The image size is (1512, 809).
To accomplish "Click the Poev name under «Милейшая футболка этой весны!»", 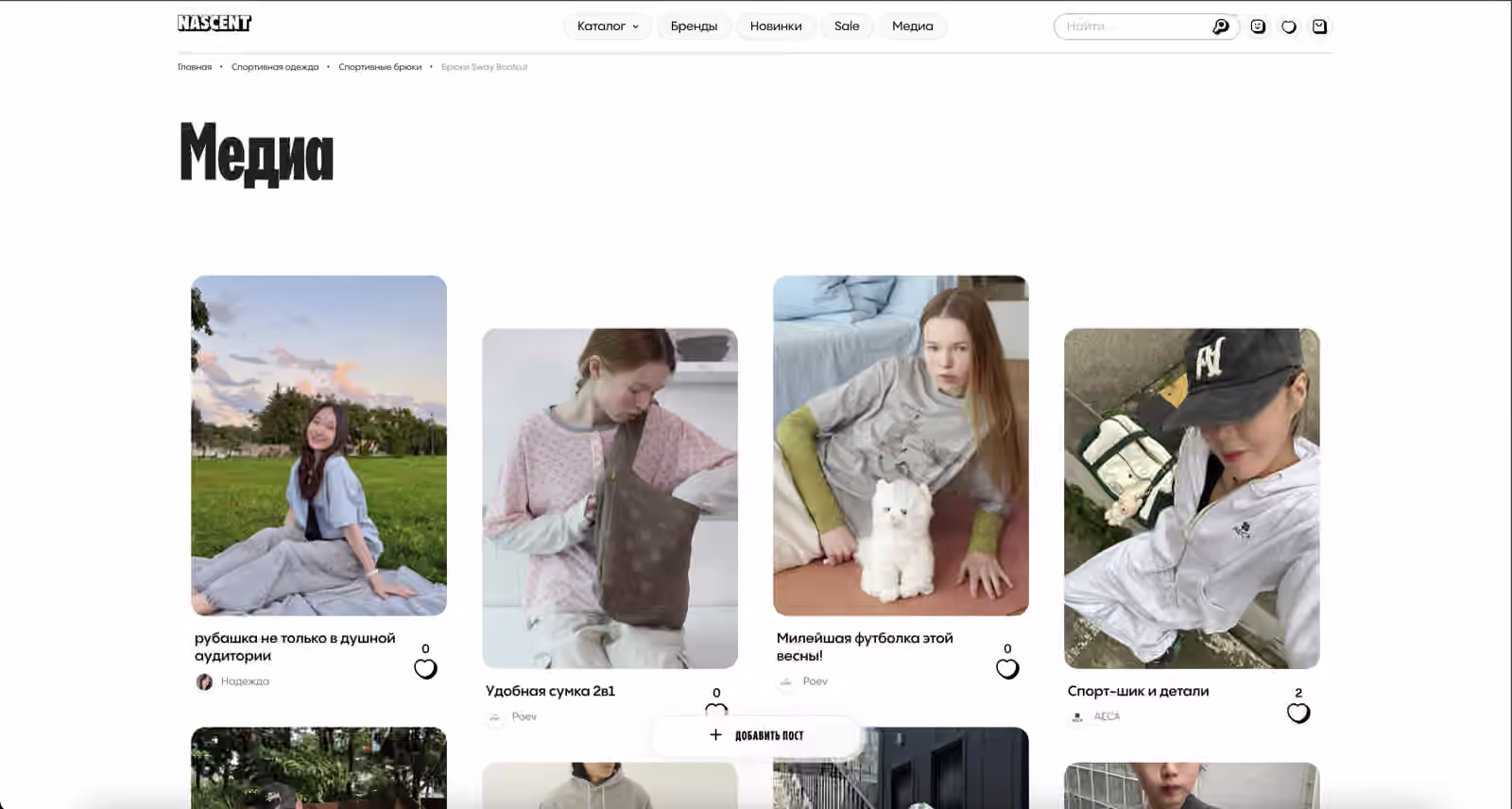I will (x=816, y=681).
